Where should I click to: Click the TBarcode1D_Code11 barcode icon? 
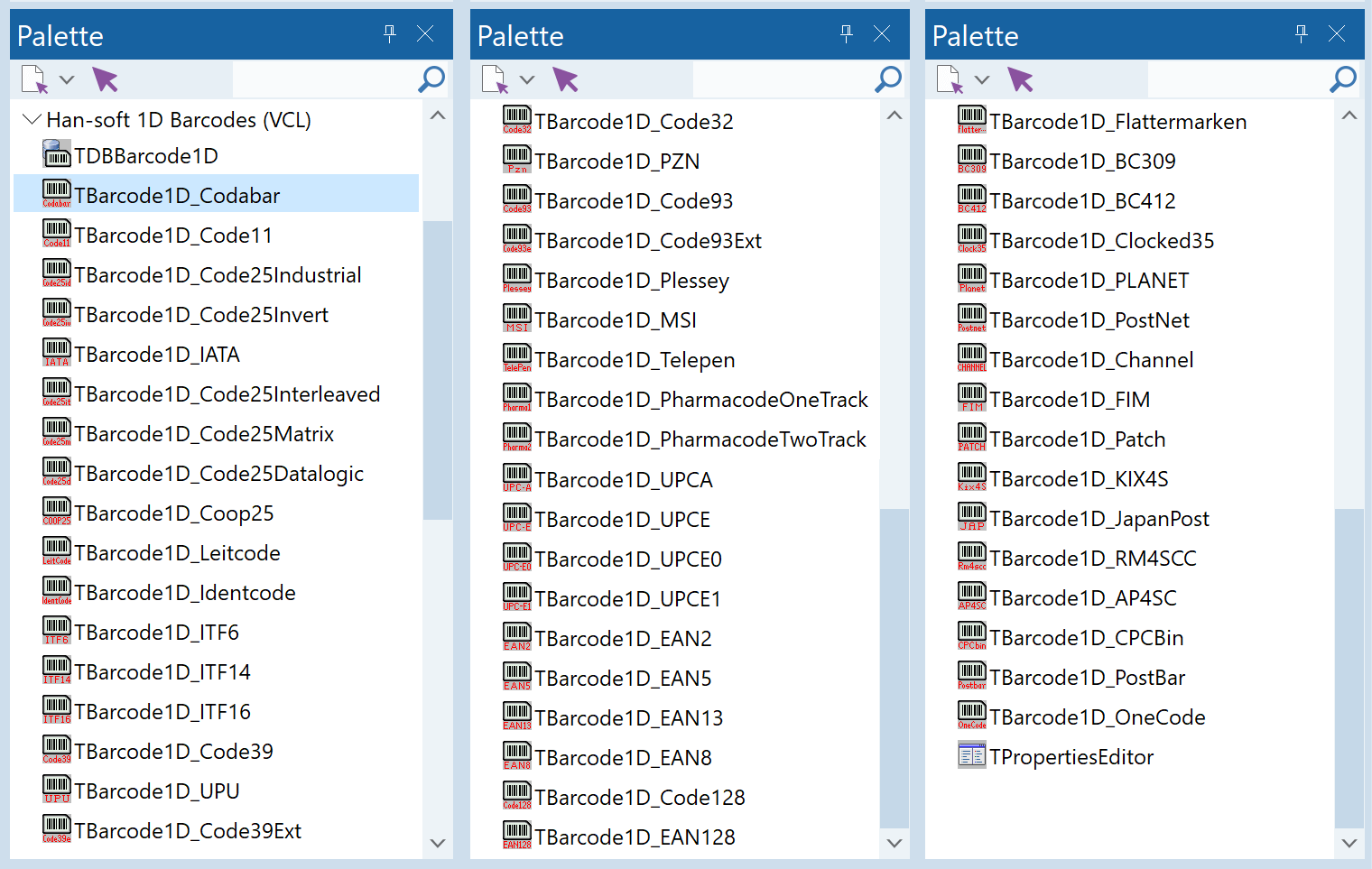point(57,234)
